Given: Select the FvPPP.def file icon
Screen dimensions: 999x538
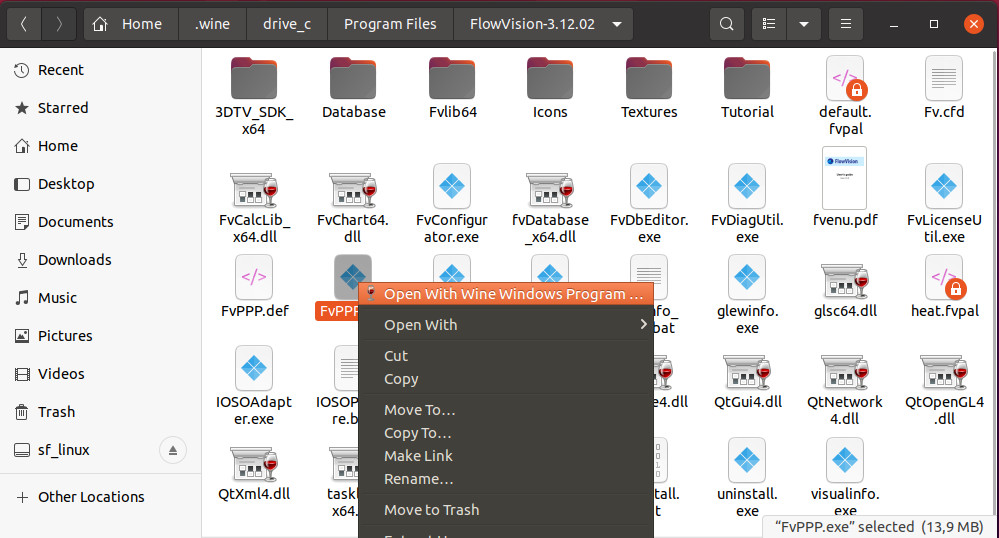Looking at the screenshot, I should point(254,277).
